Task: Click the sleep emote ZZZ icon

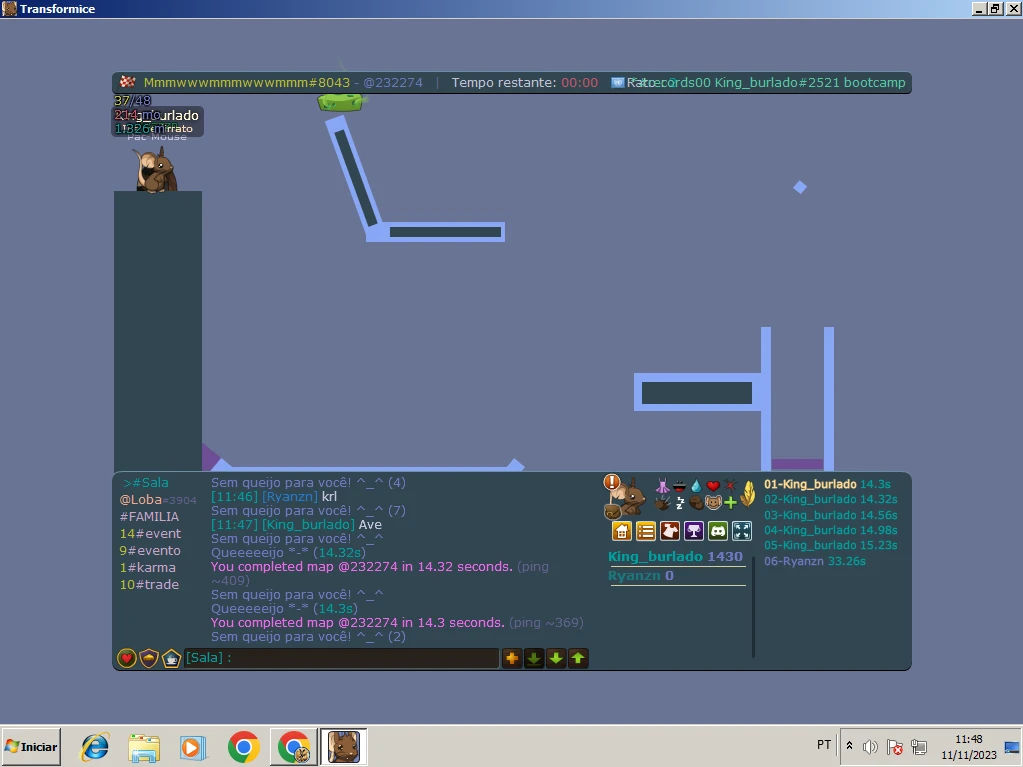Action: click(x=680, y=503)
